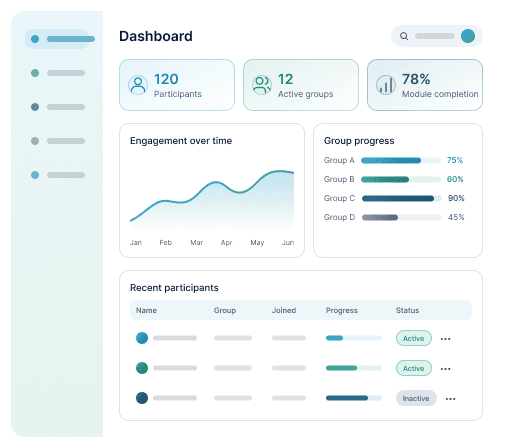The height and width of the screenshot is (448, 510).
Task: Select the highlighted first sidebar item
Action: (x=57, y=39)
